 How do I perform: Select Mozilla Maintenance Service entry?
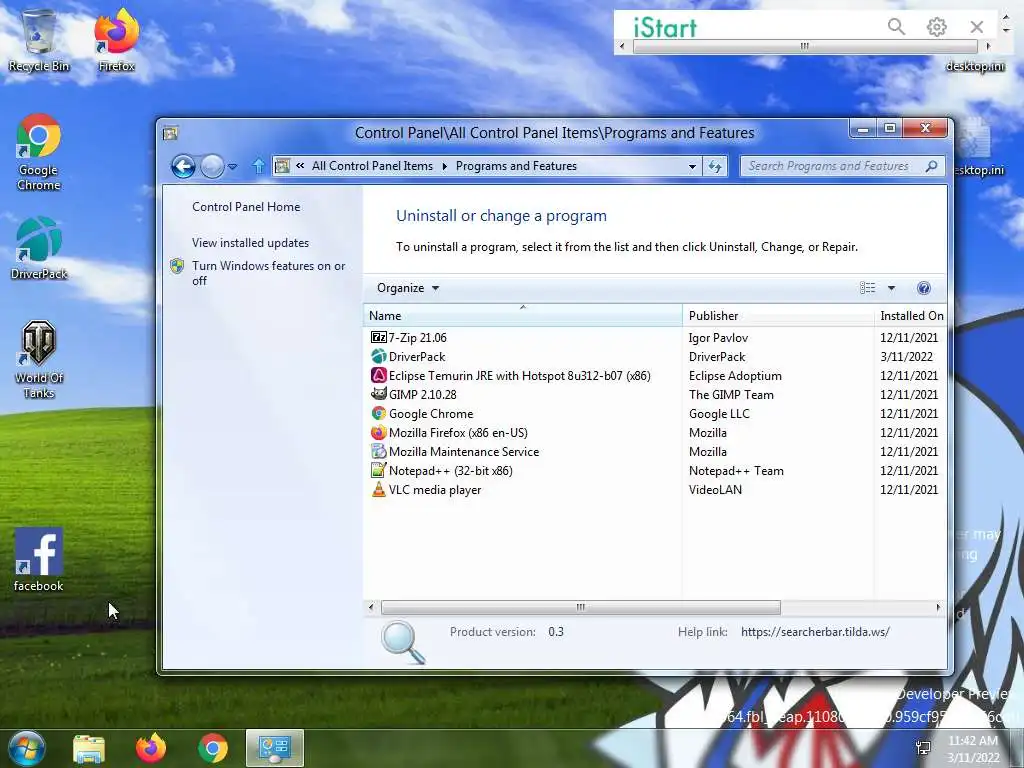coord(655,451)
